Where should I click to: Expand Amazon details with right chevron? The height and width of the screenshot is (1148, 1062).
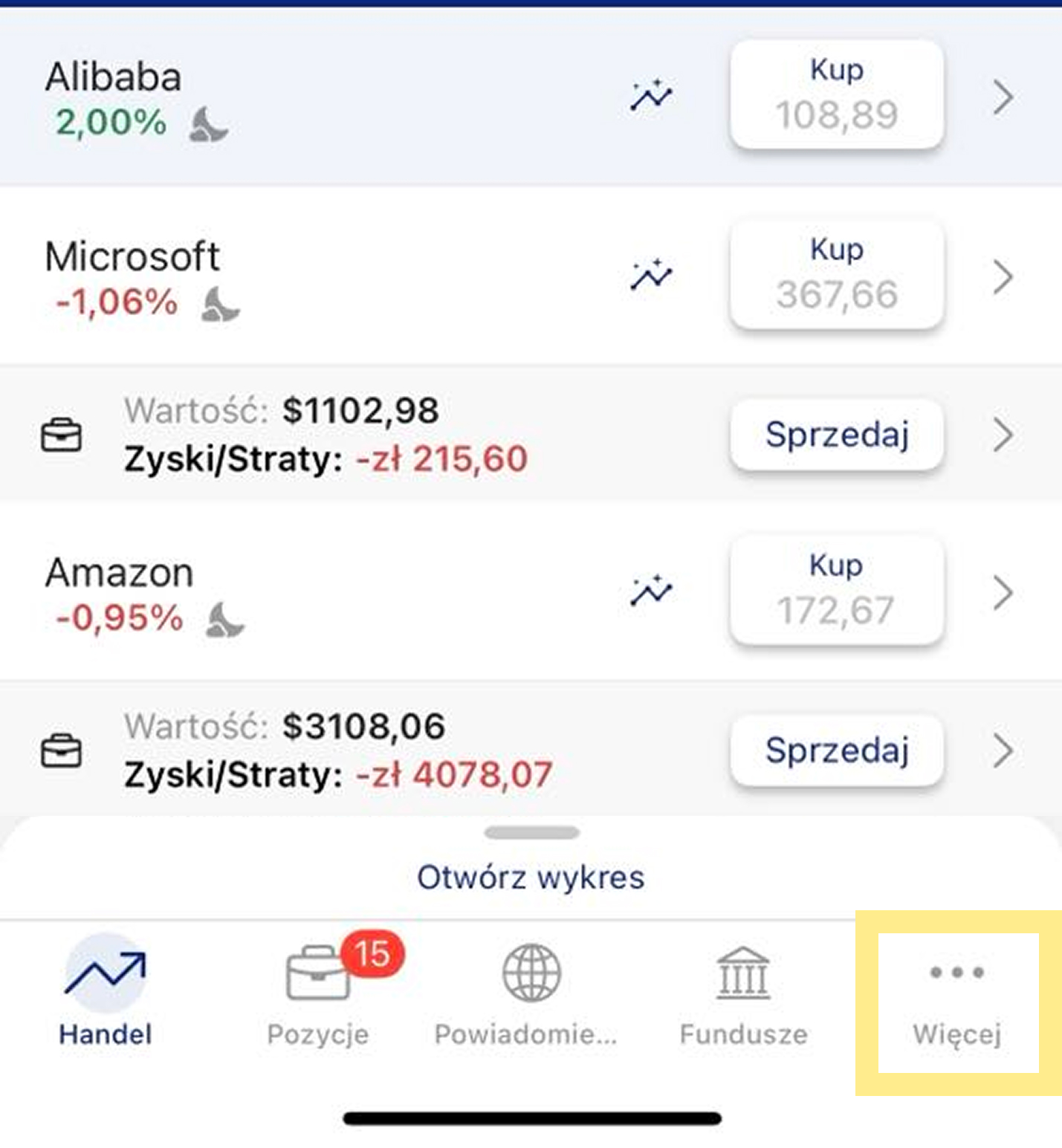tap(1003, 593)
